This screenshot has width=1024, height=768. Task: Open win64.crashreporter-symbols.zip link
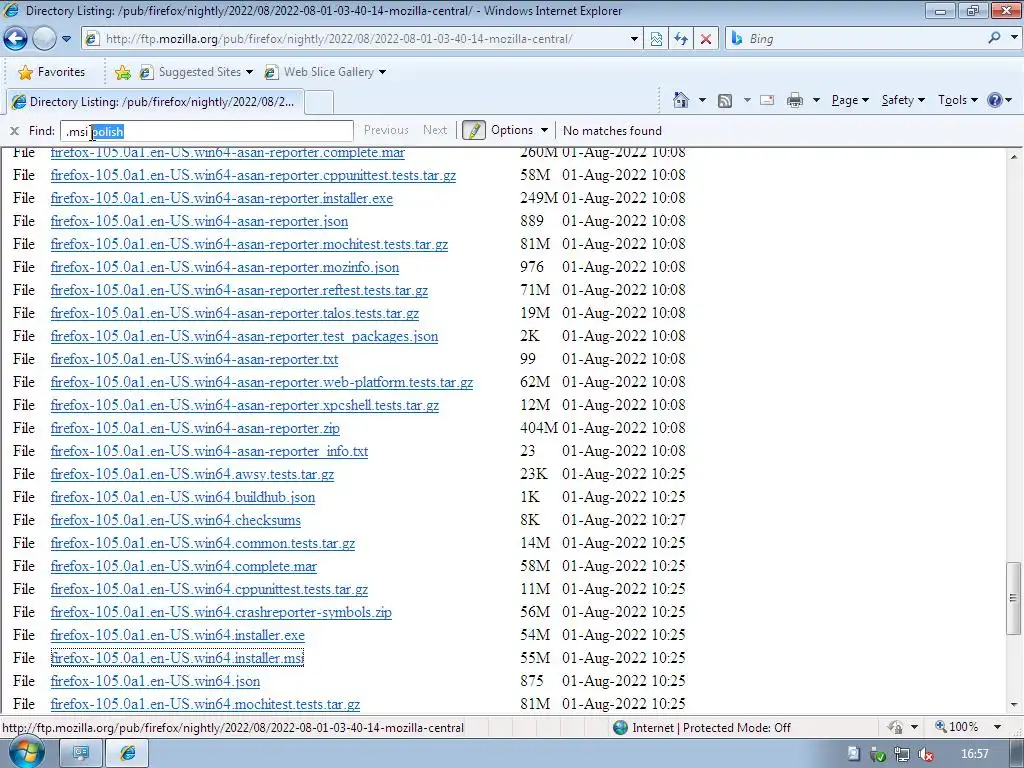[x=221, y=612]
